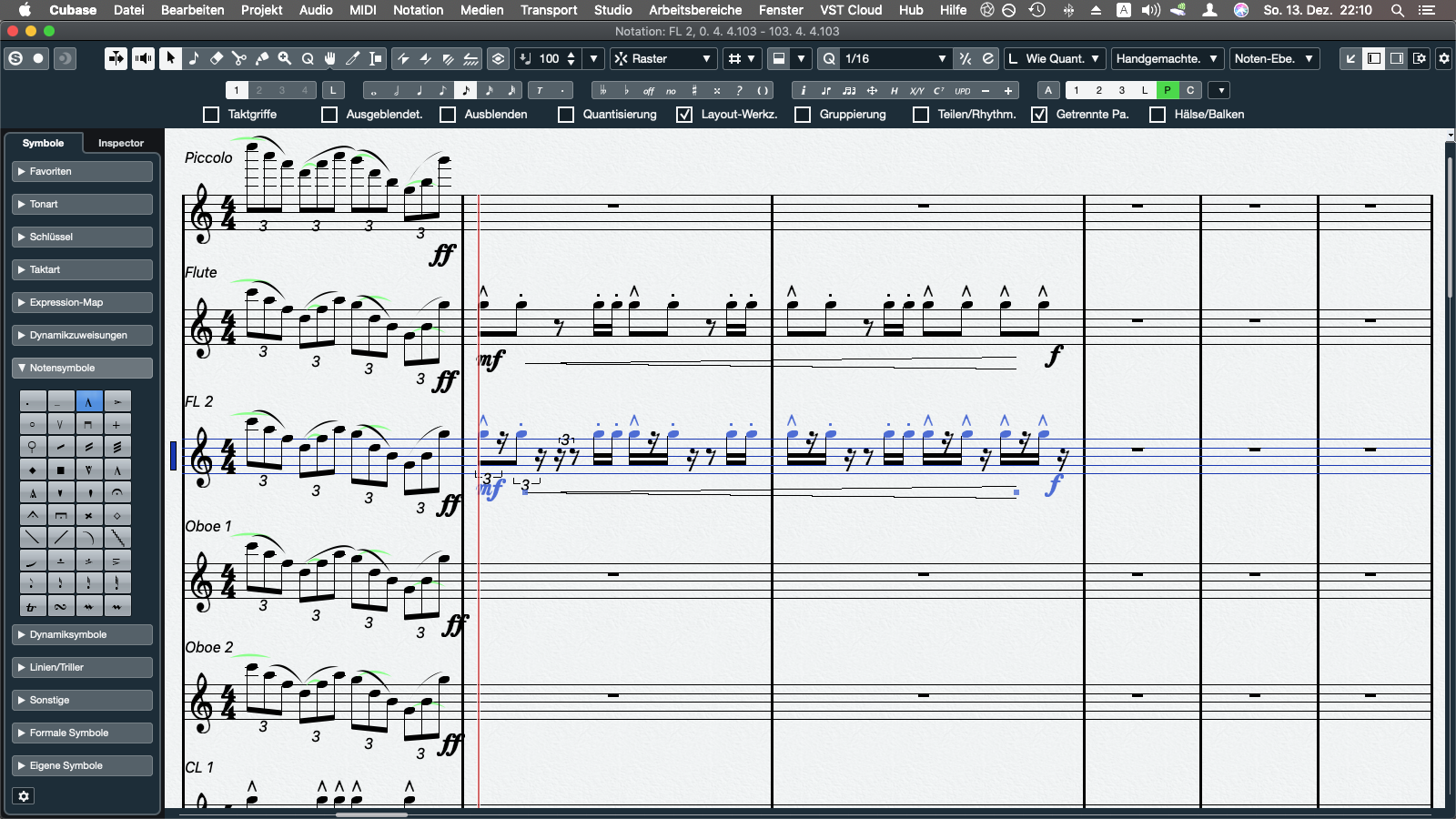The height and width of the screenshot is (819, 1456).
Task: Select the Object Selection arrow tool
Action: (170, 58)
